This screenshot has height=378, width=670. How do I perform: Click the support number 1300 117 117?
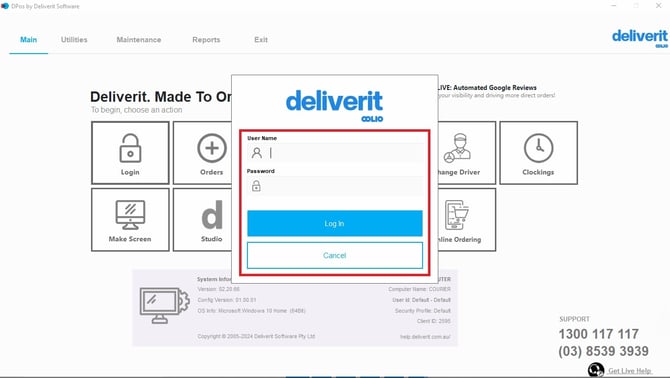(599, 334)
